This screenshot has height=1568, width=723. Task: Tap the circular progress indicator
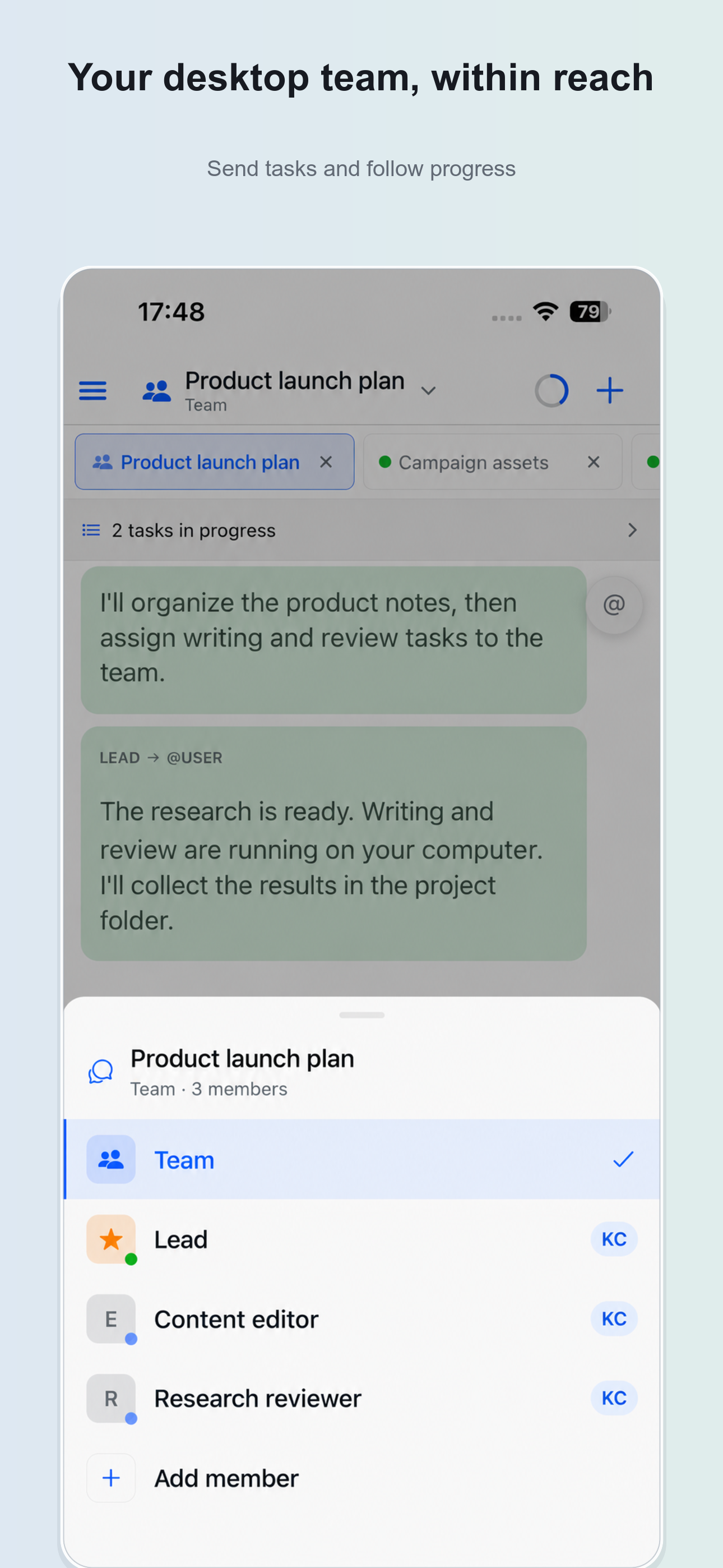tap(551, 390)
